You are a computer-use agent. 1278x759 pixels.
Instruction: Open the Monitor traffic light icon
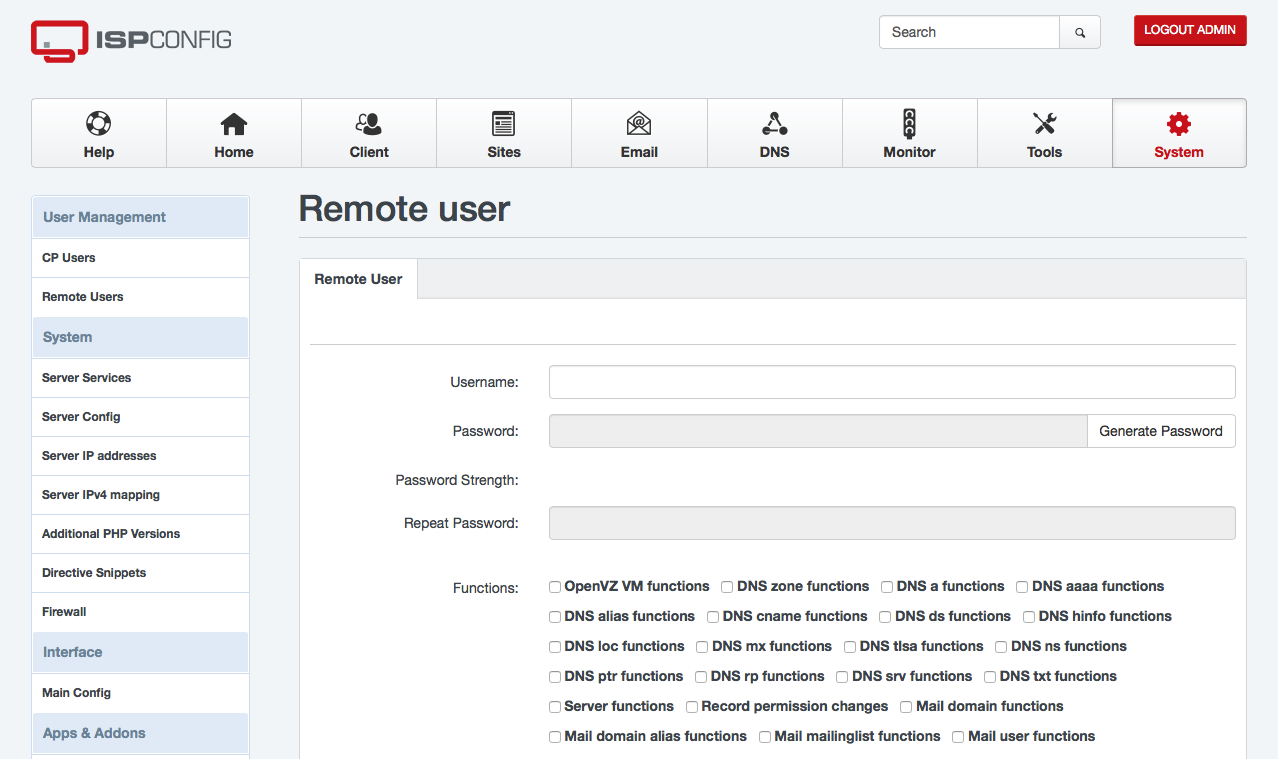(909, 124)
